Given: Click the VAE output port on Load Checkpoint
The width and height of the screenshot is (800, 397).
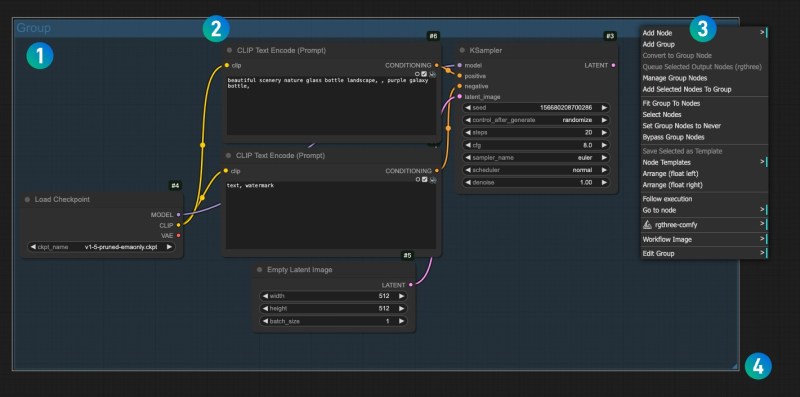Looking at the screenshot, I should 178,235.
